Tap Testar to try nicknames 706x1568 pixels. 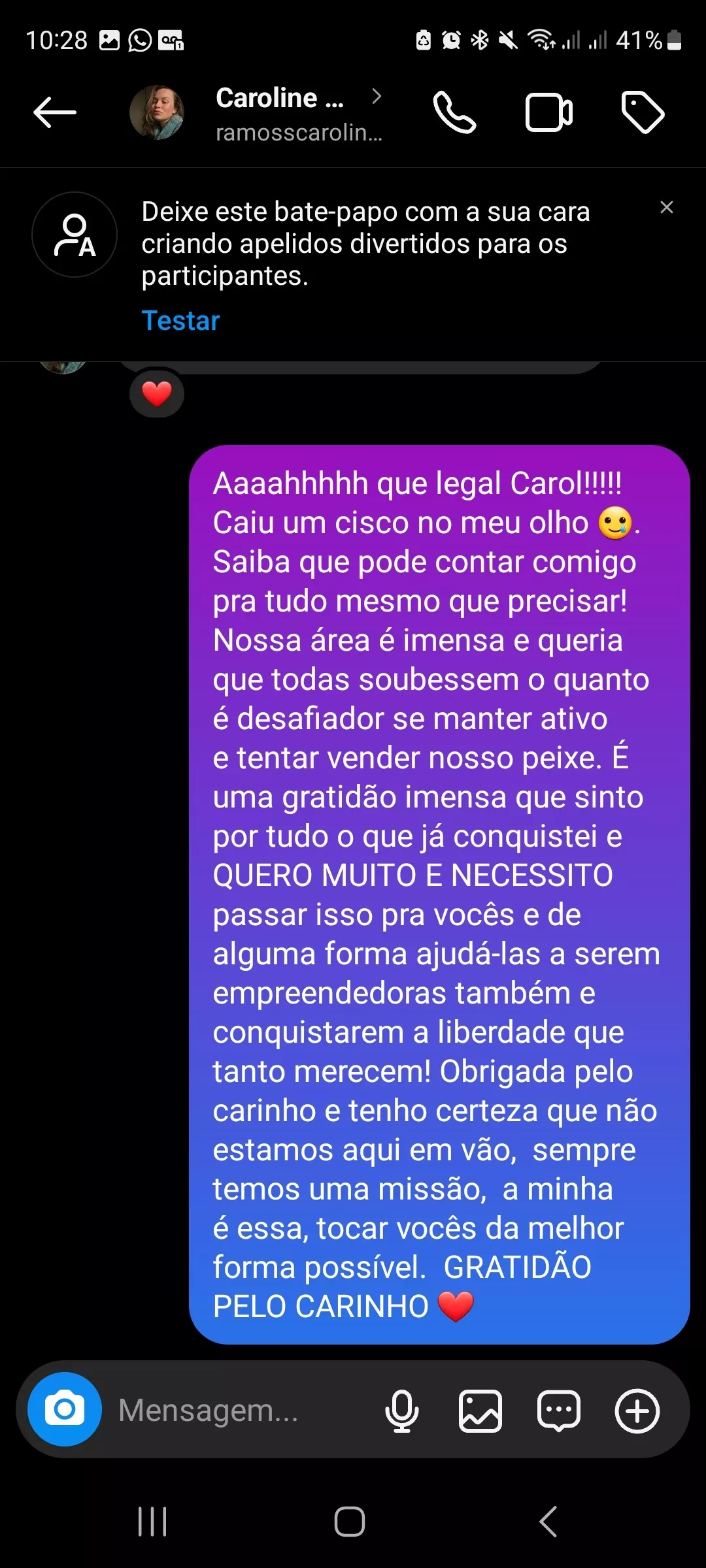(x=180, y=321)
